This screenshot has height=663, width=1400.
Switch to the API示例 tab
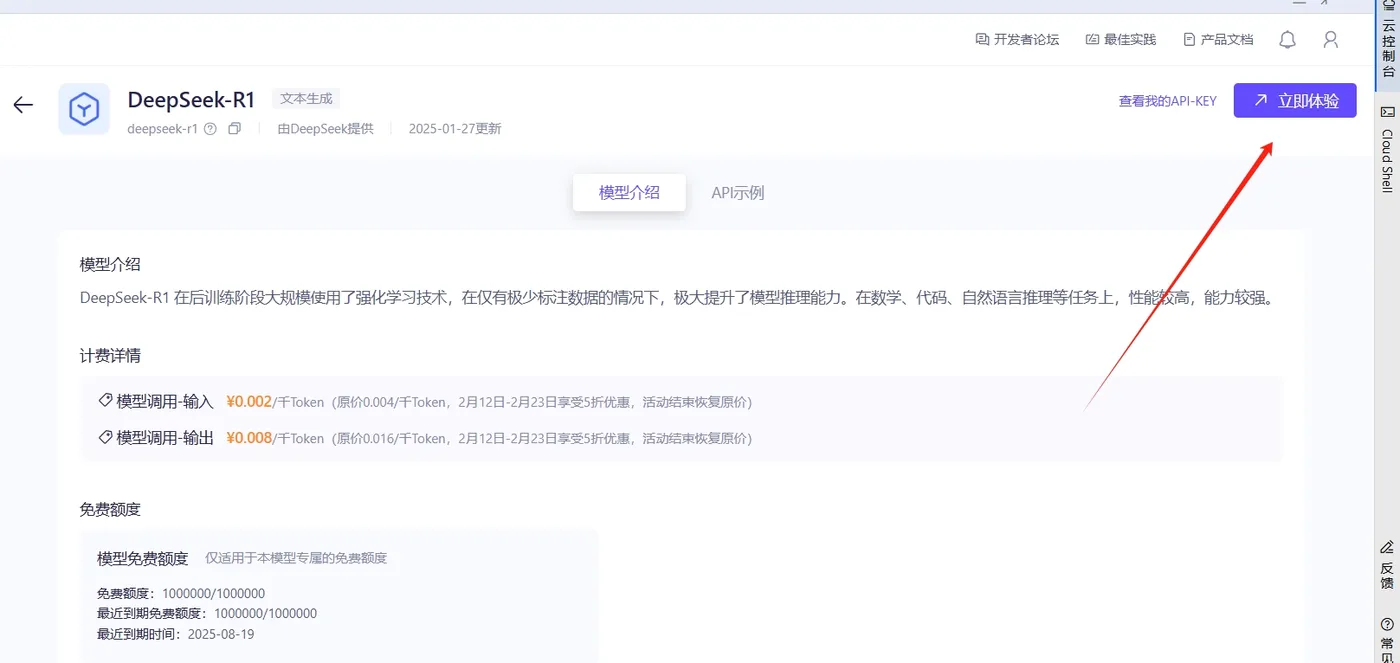tap(738, 193)
